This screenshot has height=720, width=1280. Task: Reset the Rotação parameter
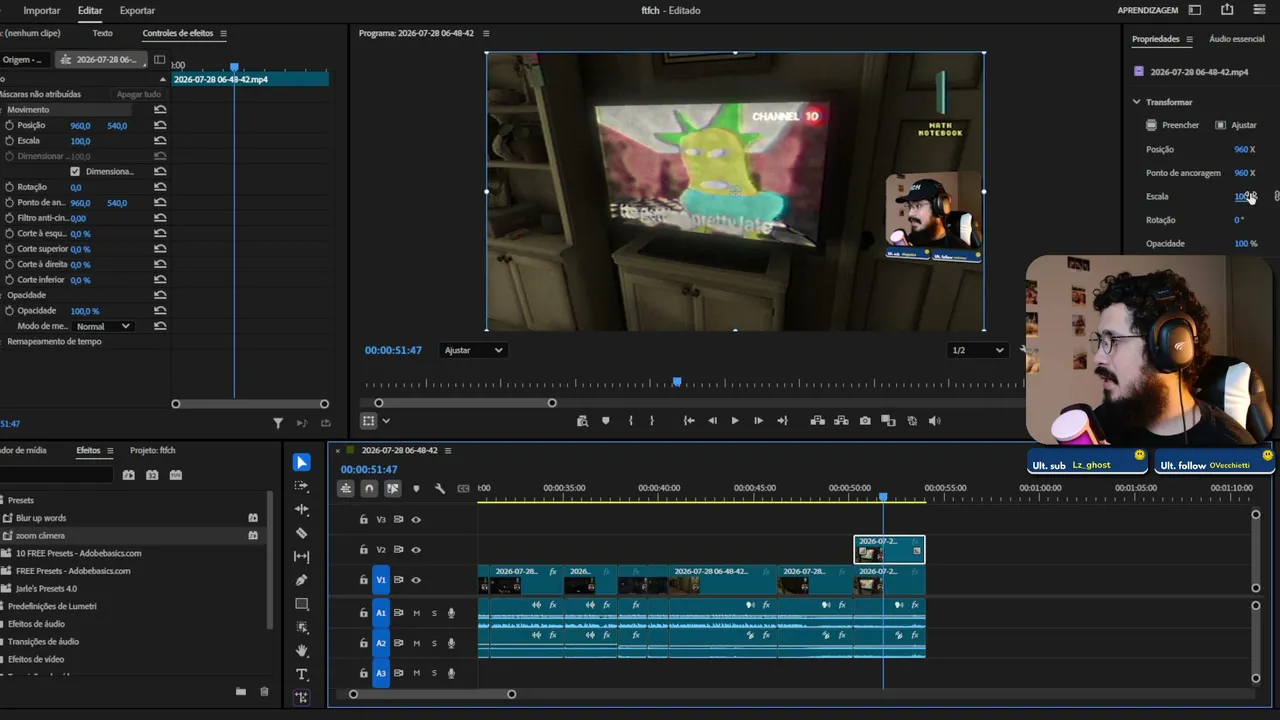tap(160, 187)
